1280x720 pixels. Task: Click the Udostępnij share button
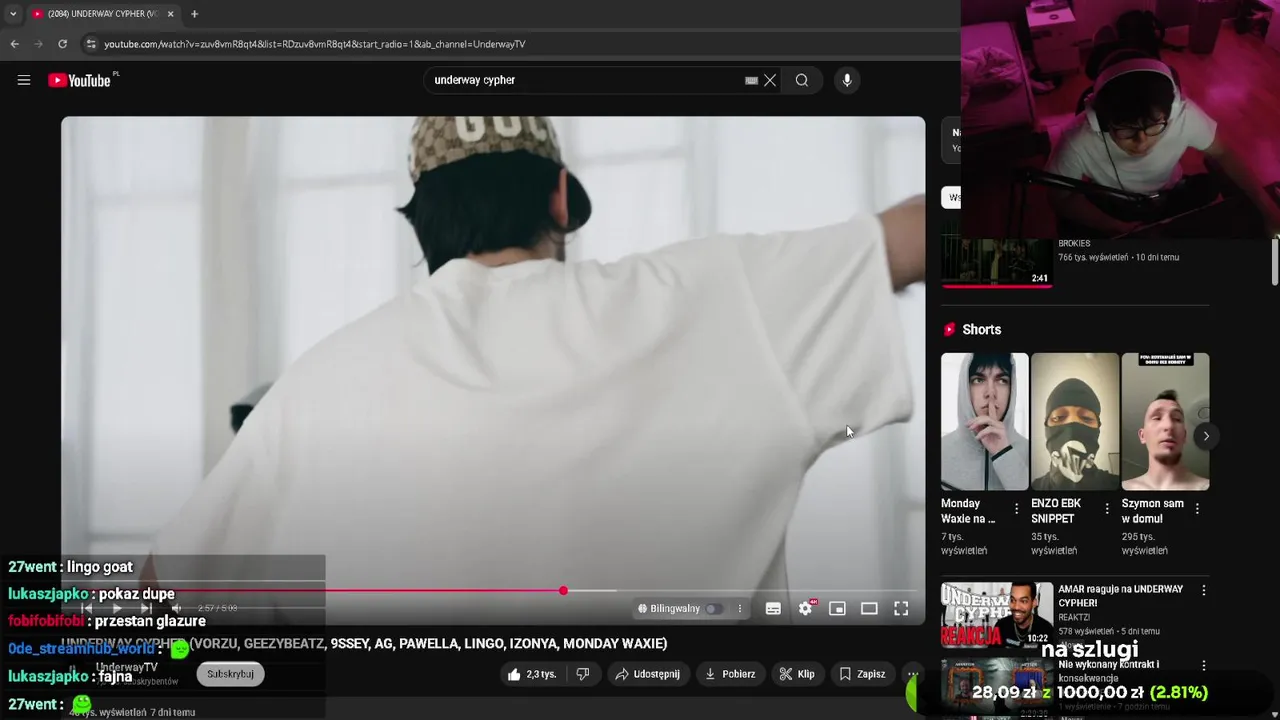[647, 674]
